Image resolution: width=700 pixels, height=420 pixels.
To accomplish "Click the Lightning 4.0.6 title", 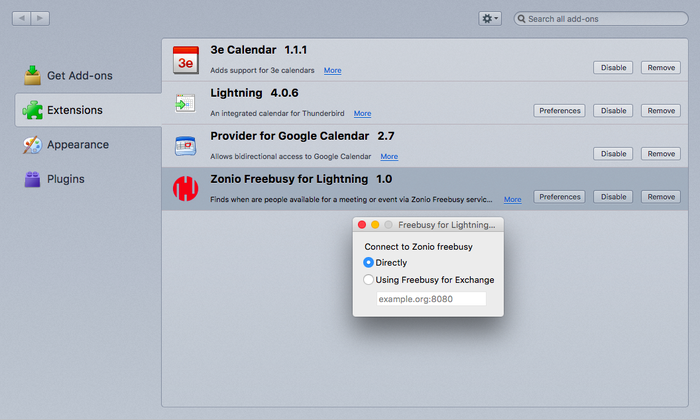I will [254, 93].
